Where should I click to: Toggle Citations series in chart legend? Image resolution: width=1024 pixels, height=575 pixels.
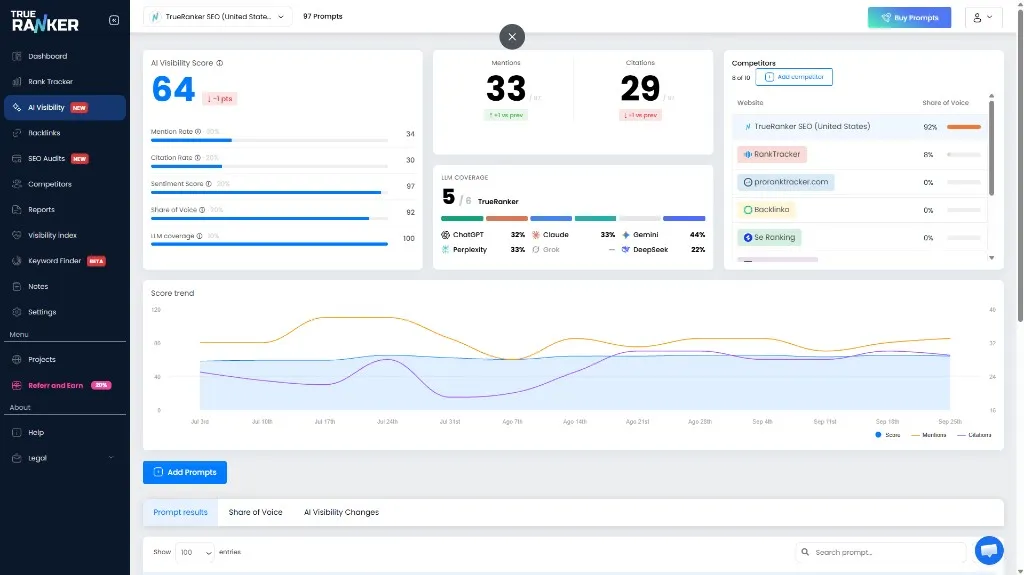pos(974,435)
